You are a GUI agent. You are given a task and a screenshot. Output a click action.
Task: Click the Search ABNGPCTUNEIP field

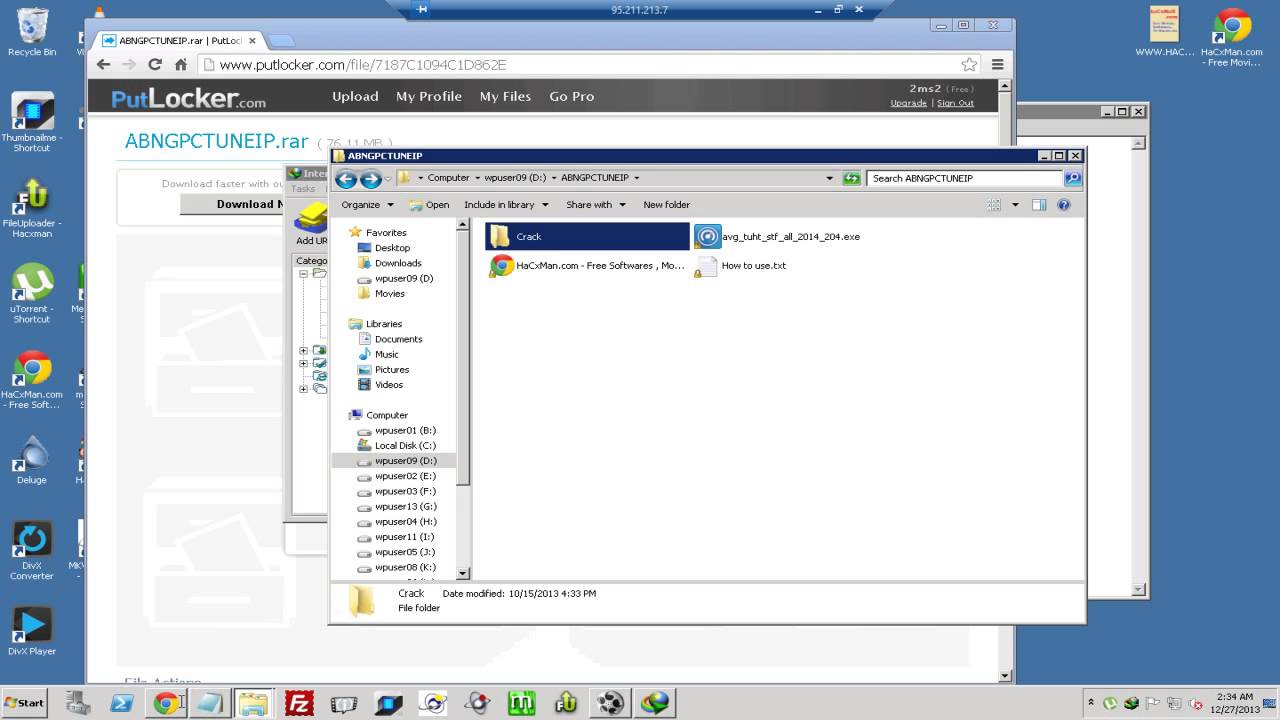coord(964,178)
